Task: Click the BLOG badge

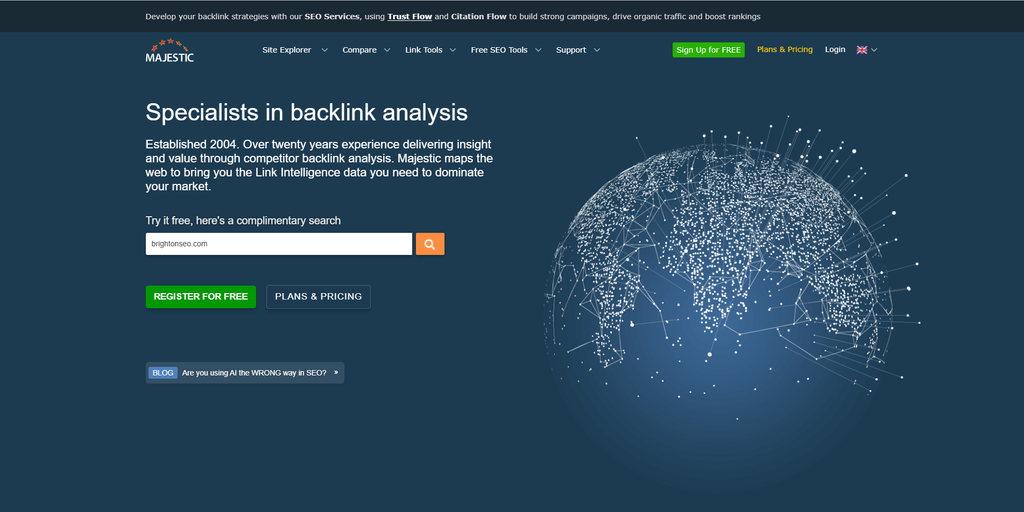Action: 163,373
